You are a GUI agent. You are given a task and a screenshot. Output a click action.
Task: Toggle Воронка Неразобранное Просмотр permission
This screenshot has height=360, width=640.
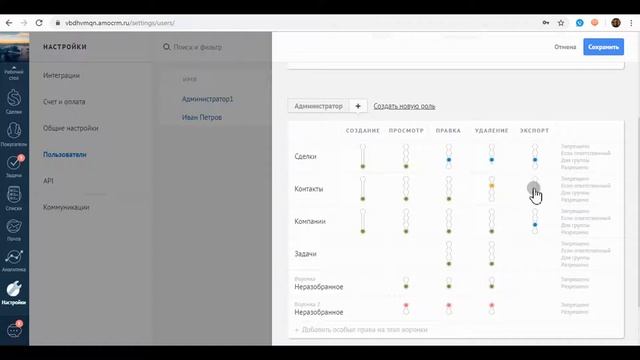pos(406,283)
